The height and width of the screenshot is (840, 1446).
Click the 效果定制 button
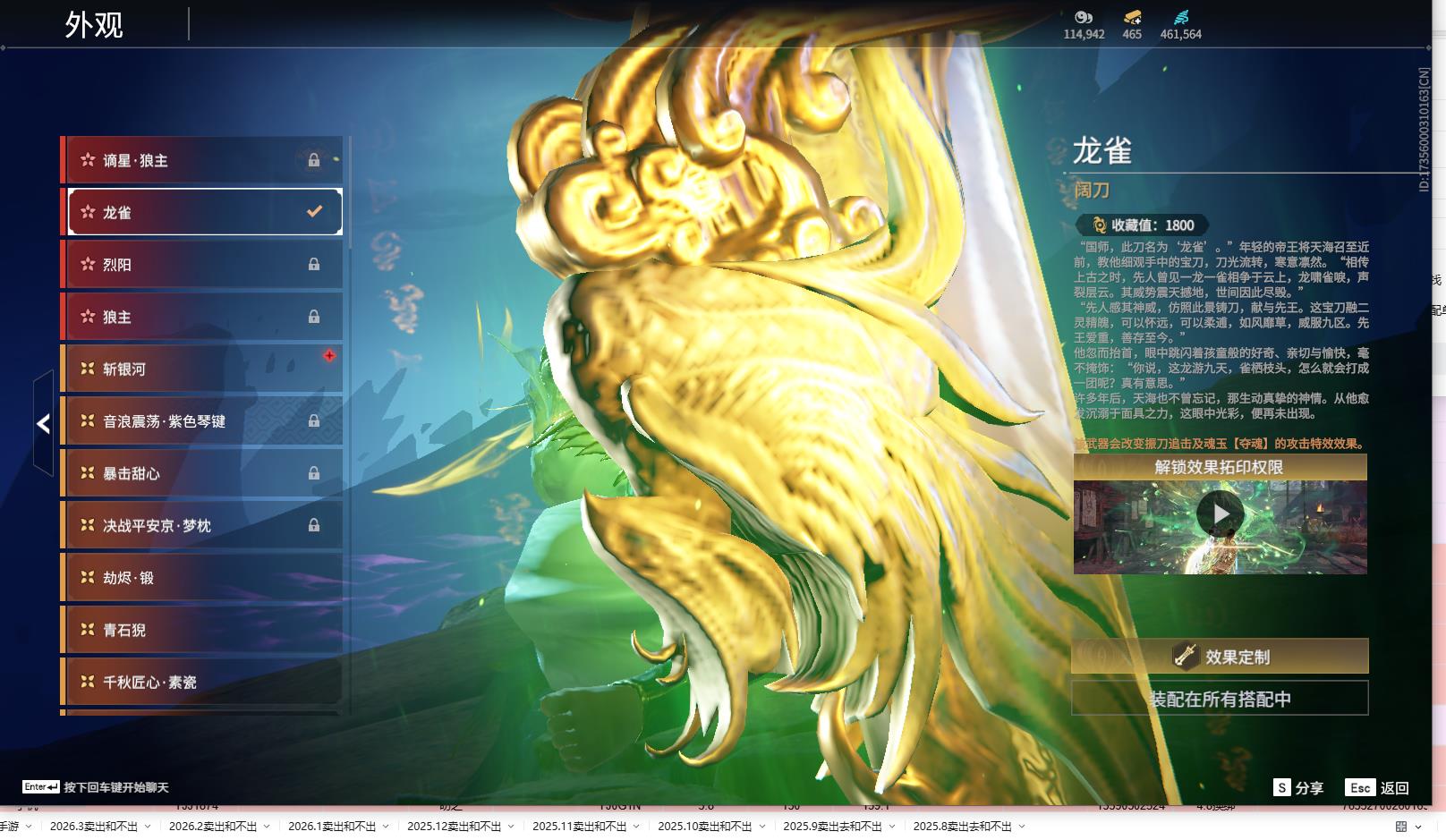coord(1220,656)
